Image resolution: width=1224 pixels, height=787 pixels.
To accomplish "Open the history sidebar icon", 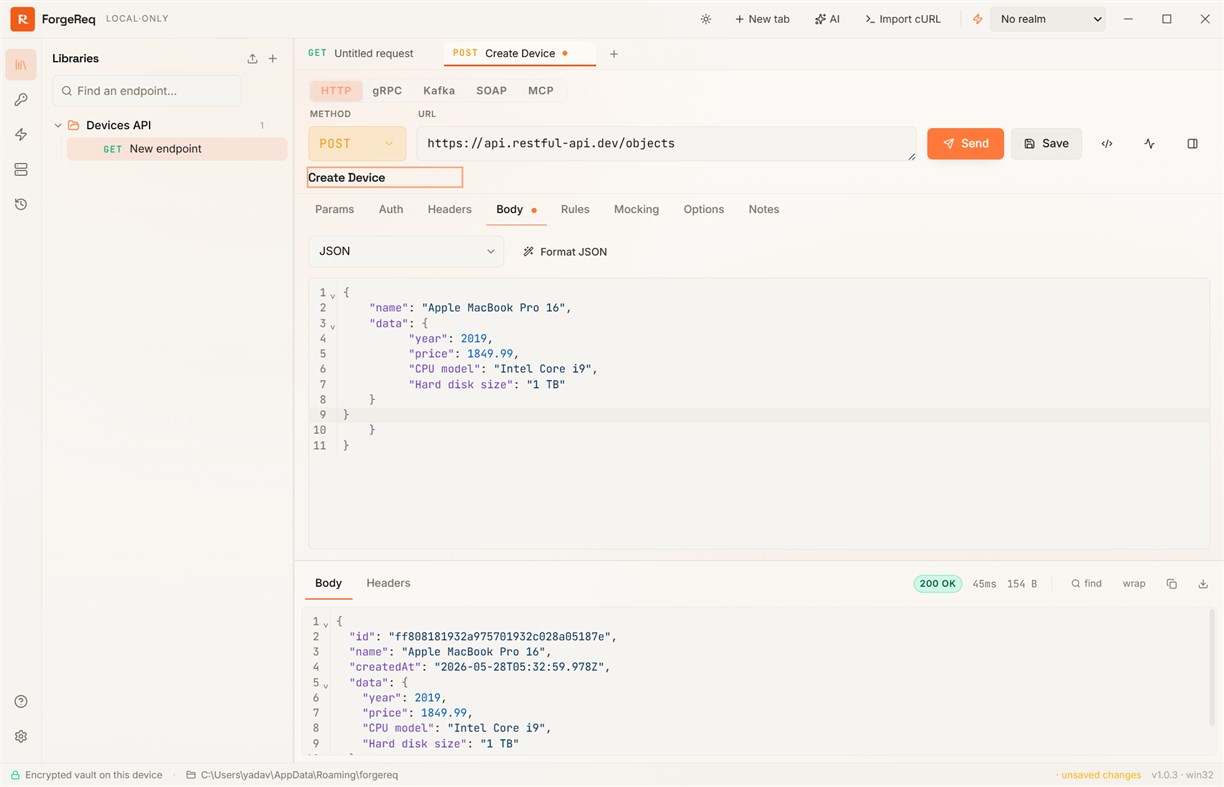I will [x=21, y=204].
